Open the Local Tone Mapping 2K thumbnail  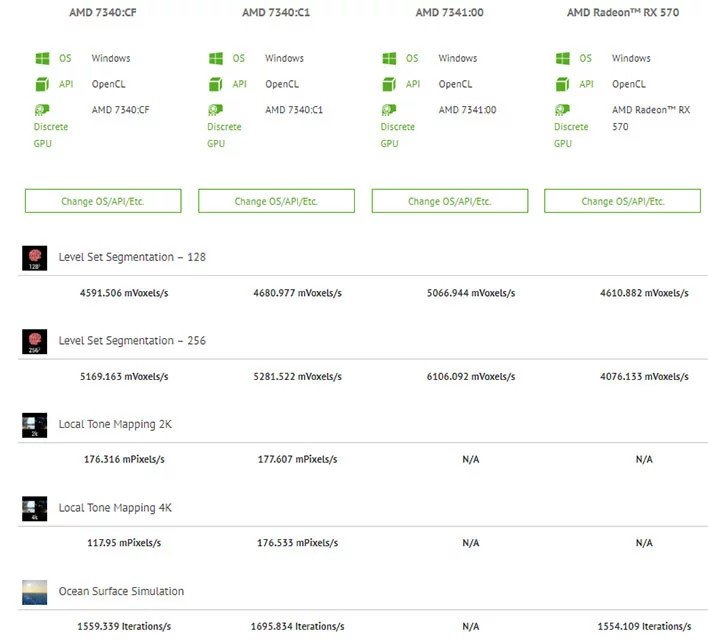[34, 425]
